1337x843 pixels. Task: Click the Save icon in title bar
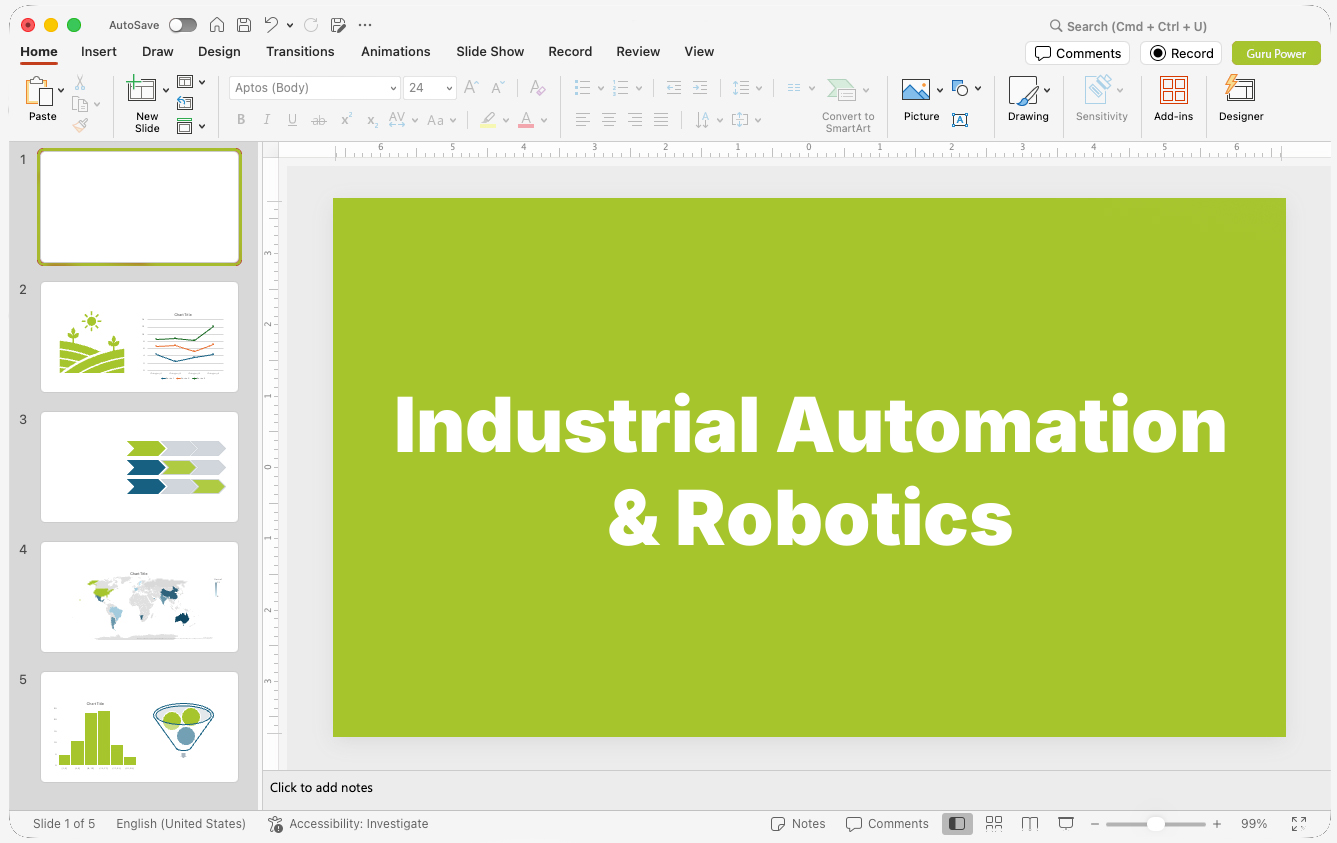pyautogui.click(x=244, y=25)
